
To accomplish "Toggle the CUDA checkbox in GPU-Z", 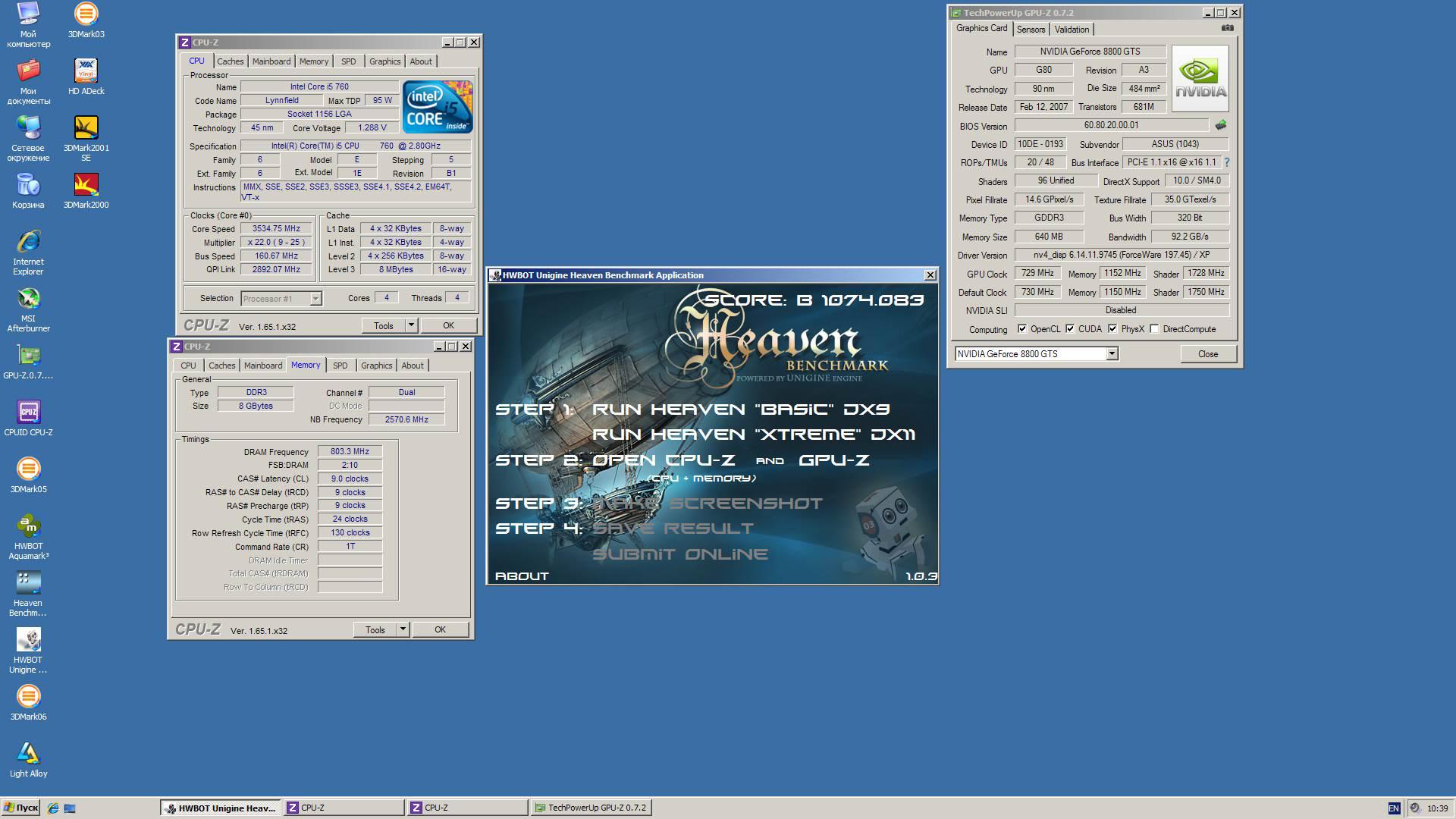I will click(1069, 328).
